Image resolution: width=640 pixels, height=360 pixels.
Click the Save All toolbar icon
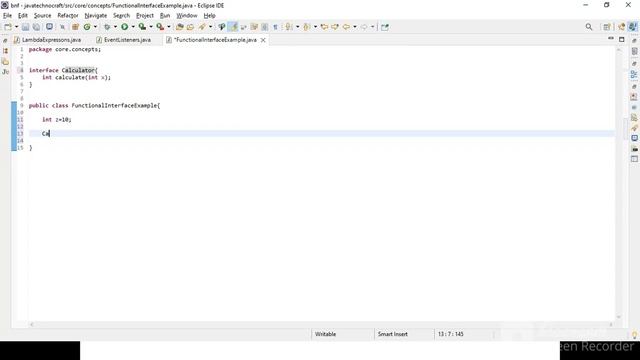(36, 27)
